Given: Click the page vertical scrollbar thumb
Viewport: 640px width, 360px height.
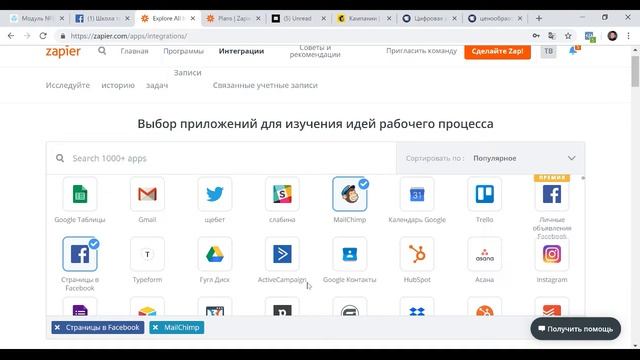Looking at the screenshot, I should coord(636,71).
